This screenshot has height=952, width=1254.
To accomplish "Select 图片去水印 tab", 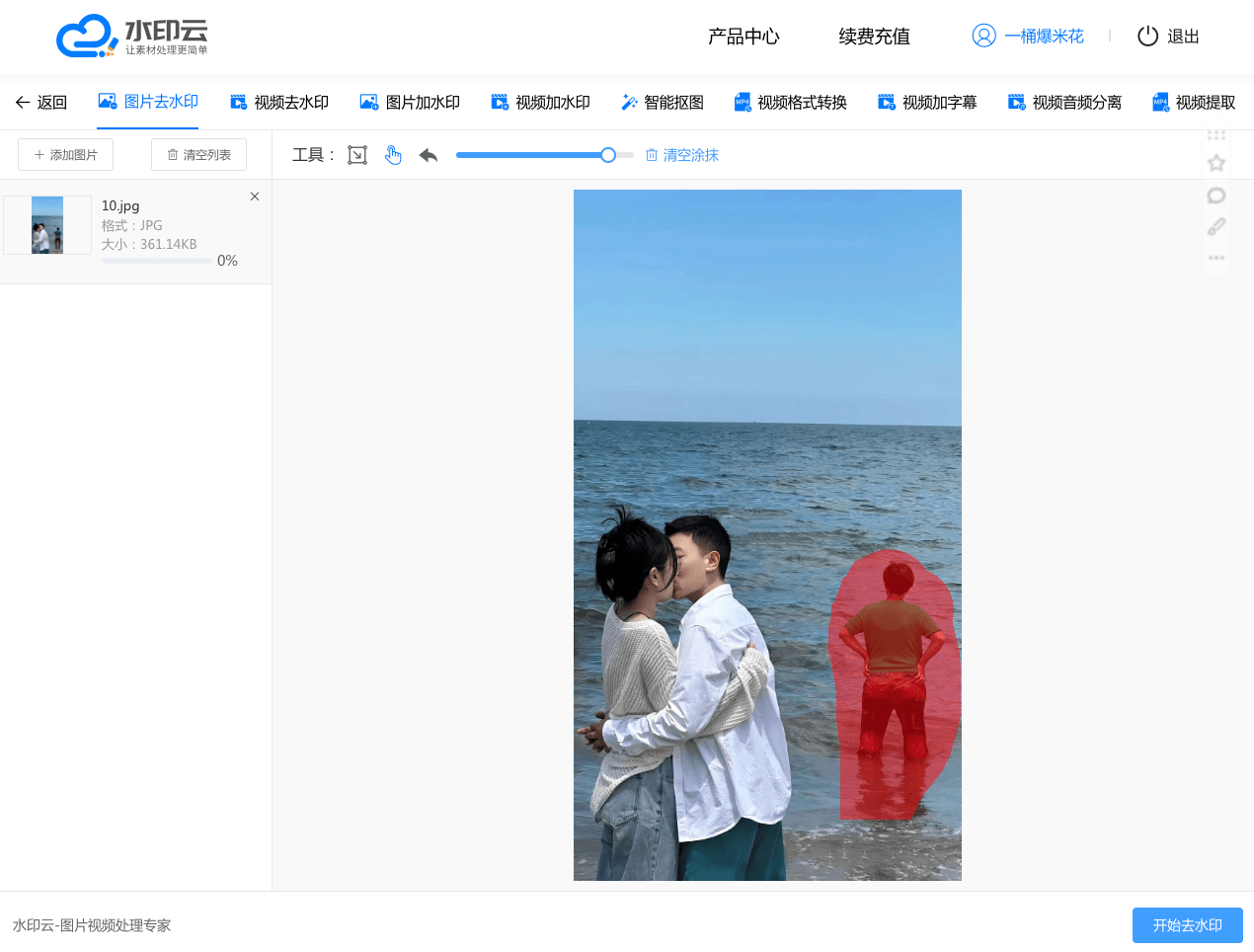I will pyautogui.click(x=148, y=102).
